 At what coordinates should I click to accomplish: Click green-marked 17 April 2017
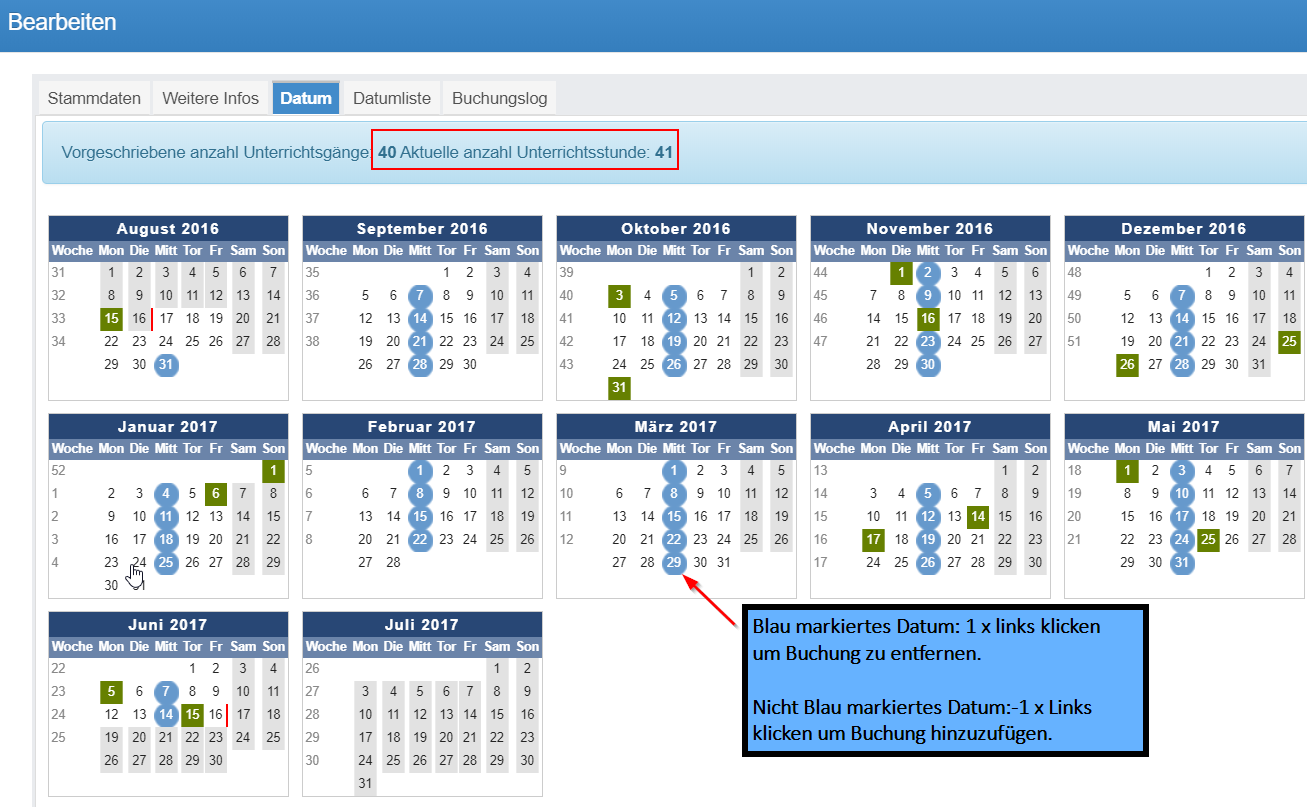point(874,540)
